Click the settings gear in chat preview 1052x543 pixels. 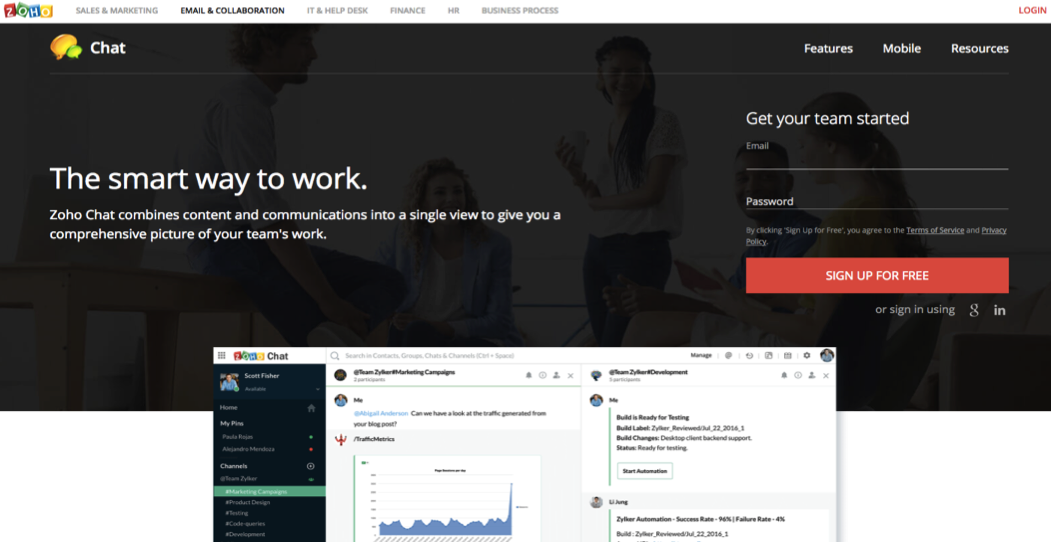tap(807, 355)
